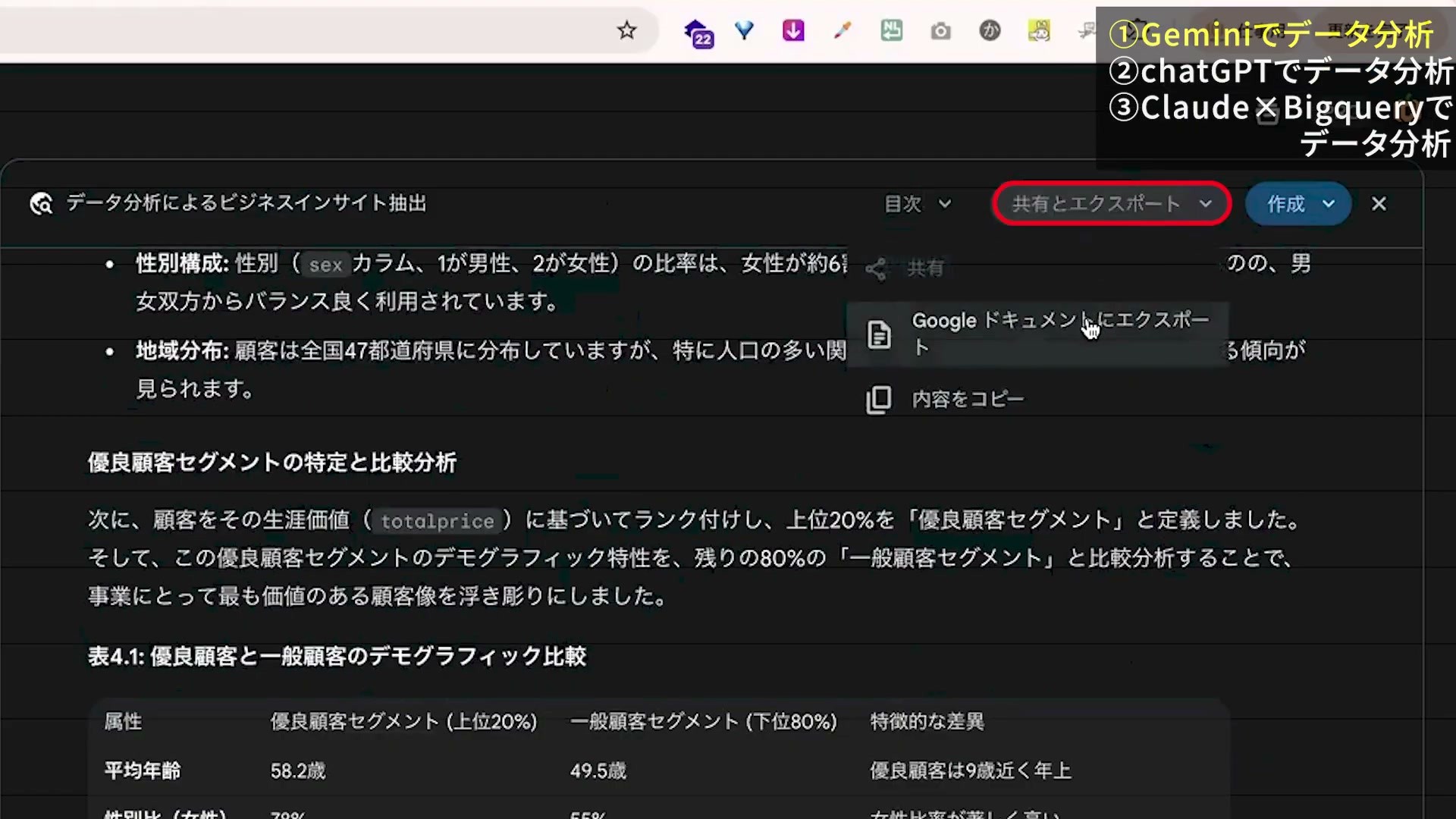1456x819 pixels.
Task: Click the document icon for Google Docs export
Action: (x=879, y=334)
